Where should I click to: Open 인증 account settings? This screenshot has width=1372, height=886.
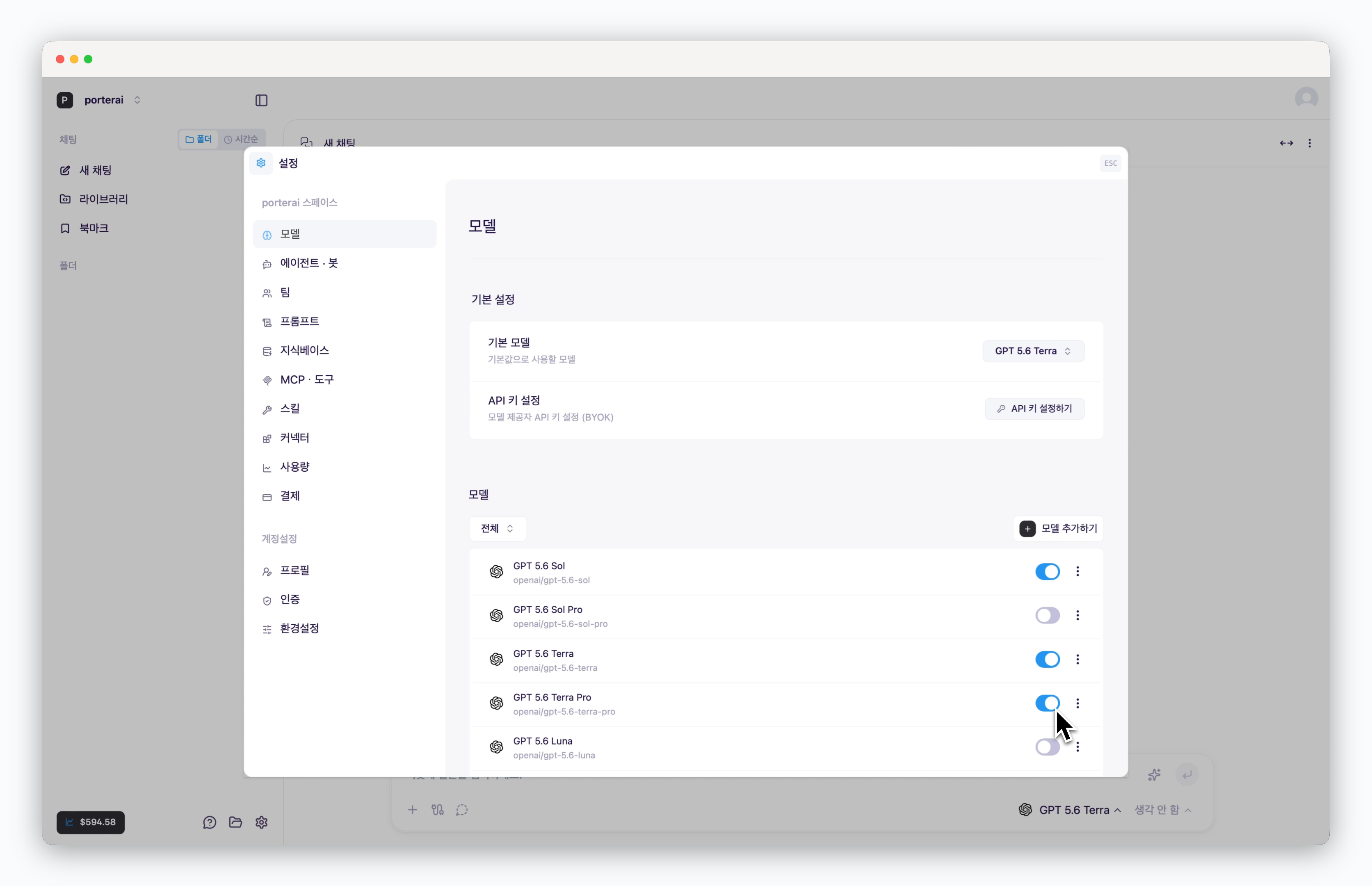click(345, 600)
